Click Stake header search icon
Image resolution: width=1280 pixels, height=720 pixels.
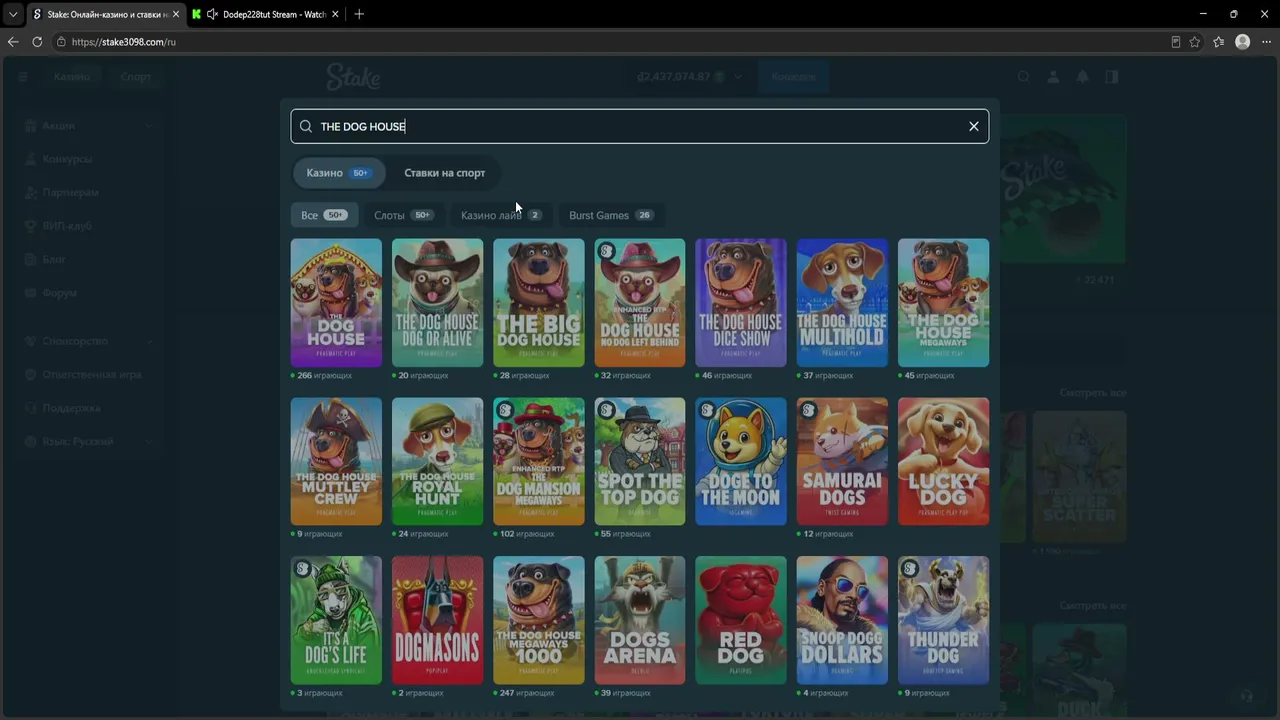(x=1023, y=77)
